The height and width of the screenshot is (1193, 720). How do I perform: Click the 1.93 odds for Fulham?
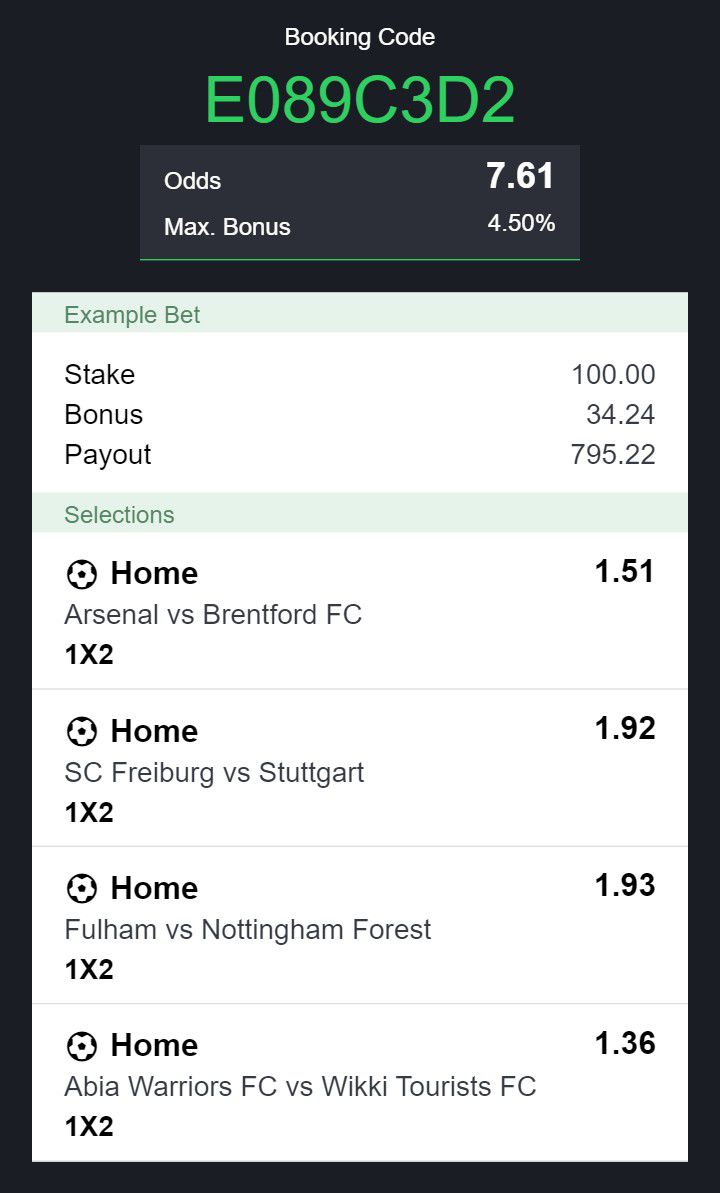(x=625, y=886)
